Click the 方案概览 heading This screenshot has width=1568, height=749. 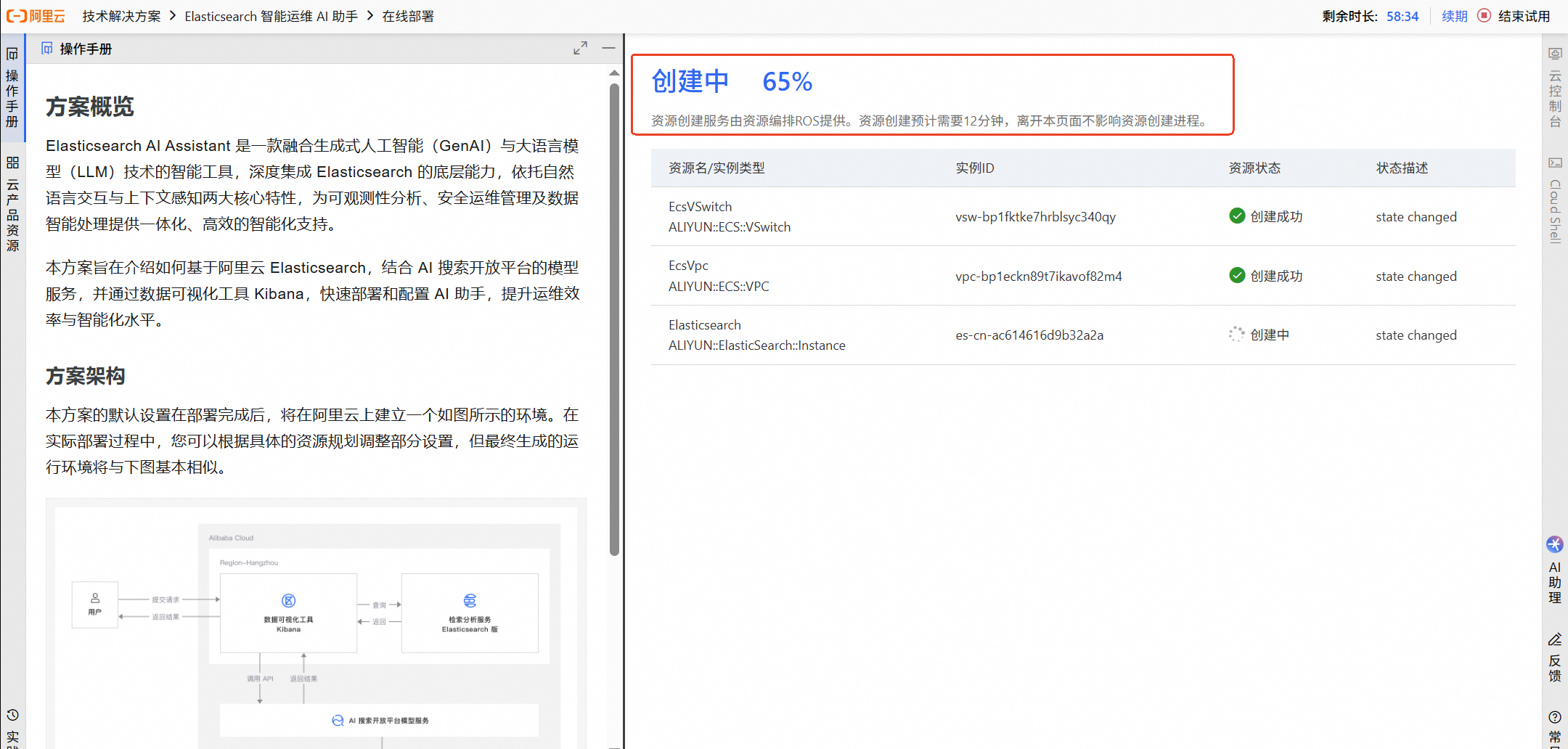(x=90, y=107)
